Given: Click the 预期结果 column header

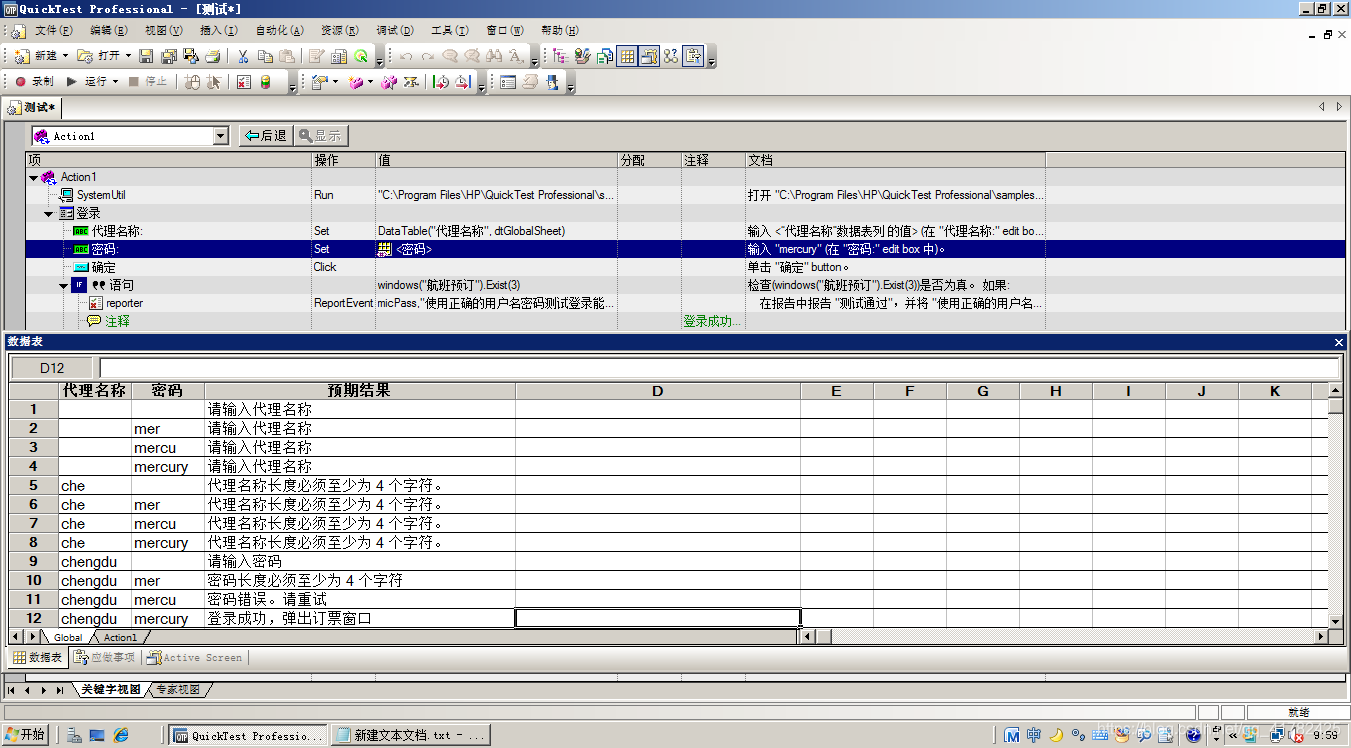Looking at the screenshot, I should [359, 391].
